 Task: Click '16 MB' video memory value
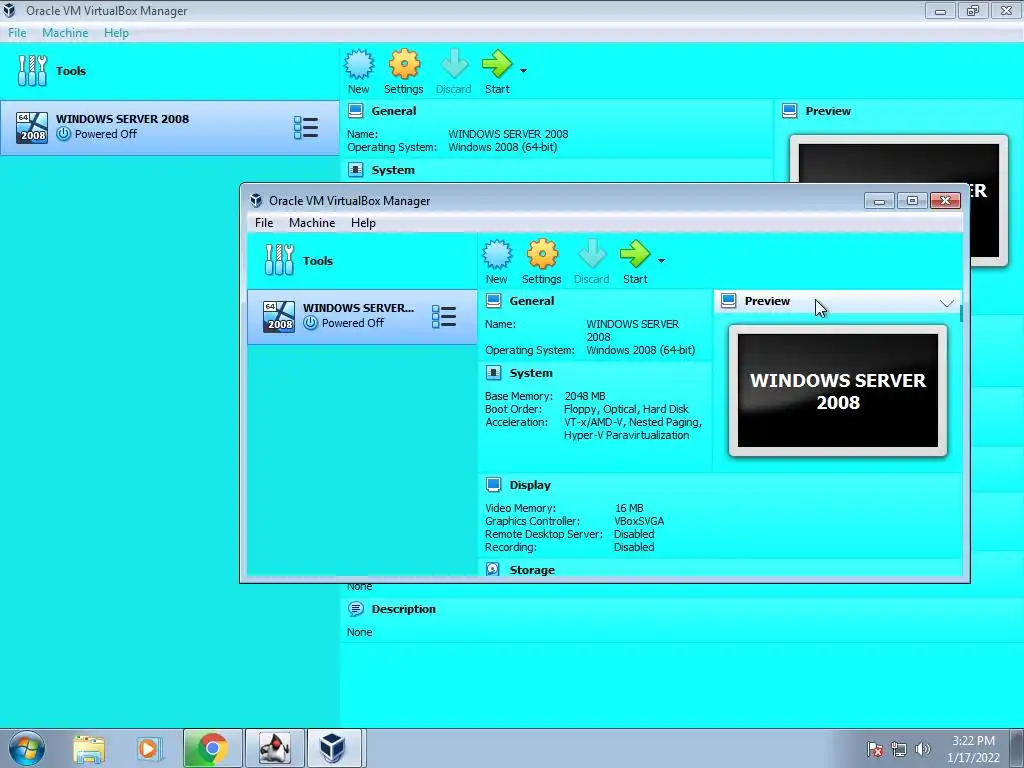coord(629,508)
